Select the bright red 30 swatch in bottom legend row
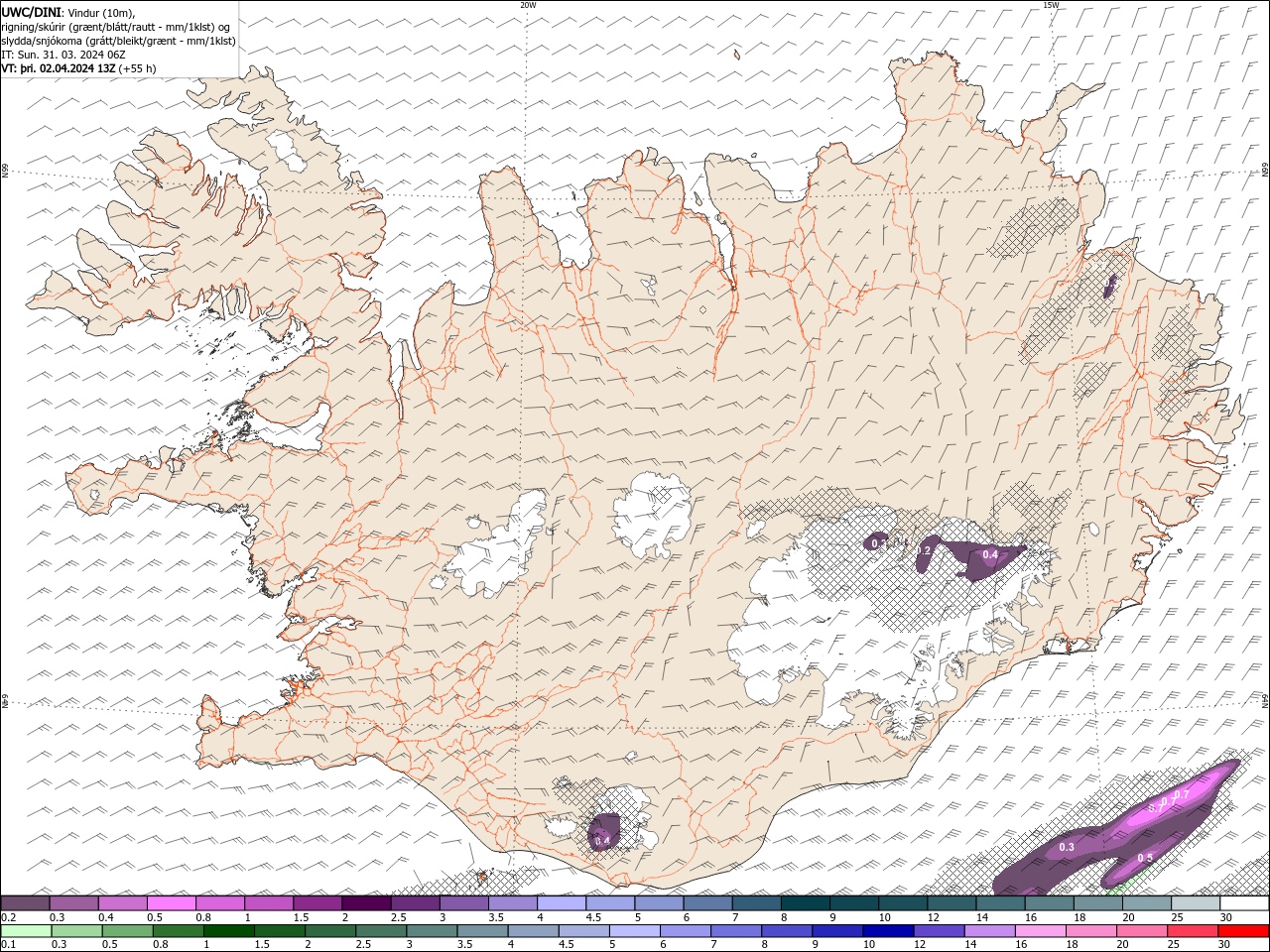 click(1242, 931)
